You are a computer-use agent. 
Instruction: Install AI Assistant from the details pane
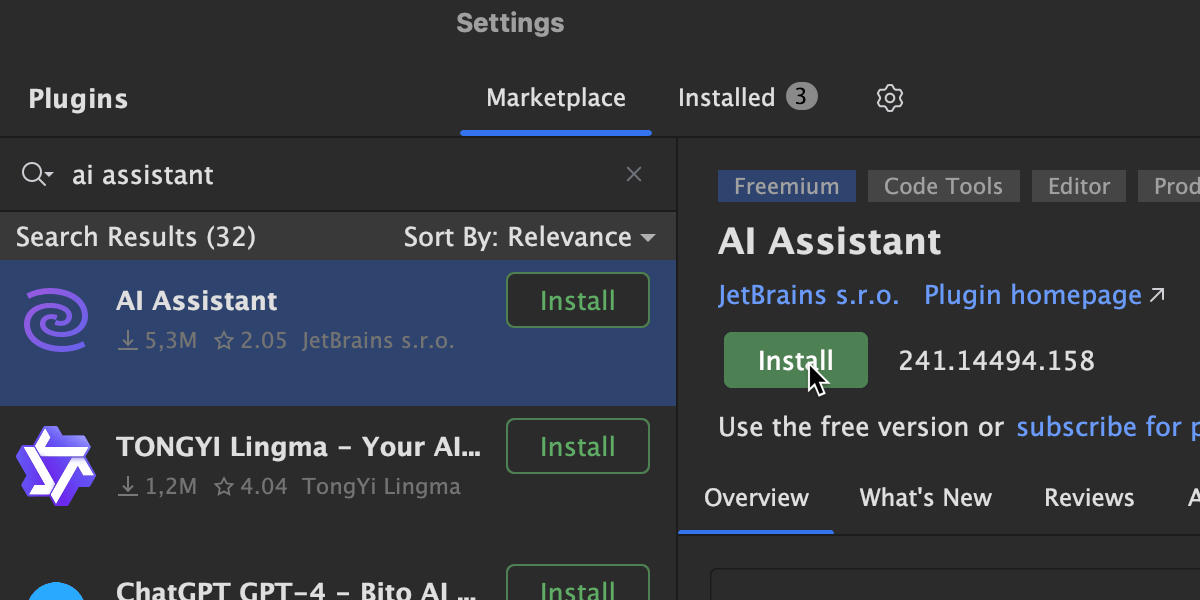click(795, 360)
